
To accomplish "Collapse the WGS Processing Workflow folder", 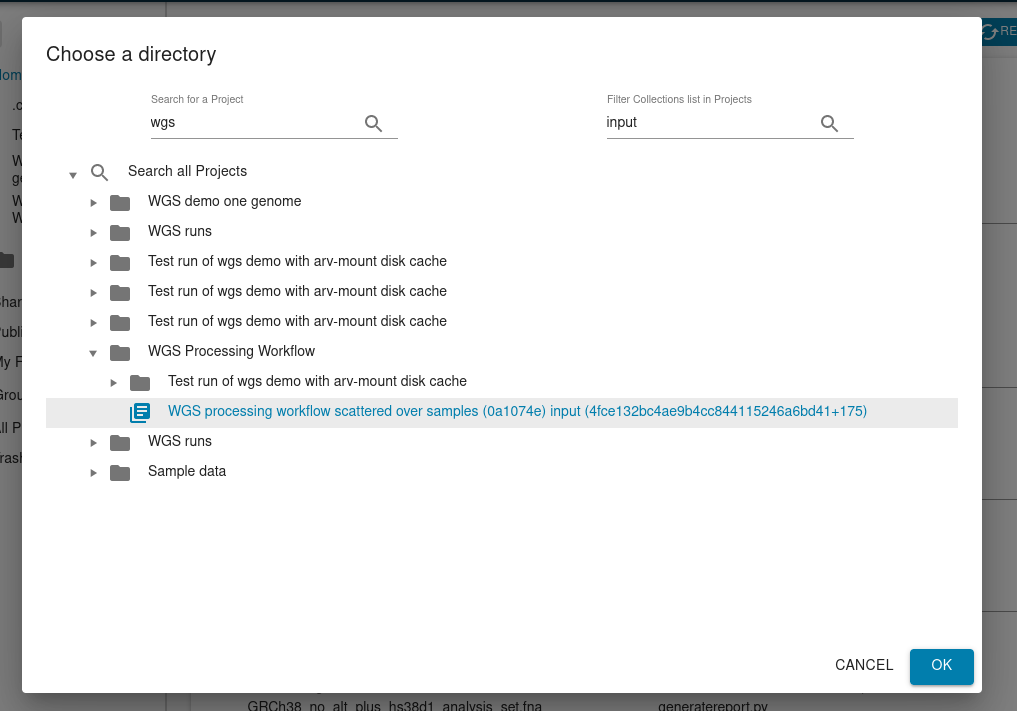I will point(93,353).
